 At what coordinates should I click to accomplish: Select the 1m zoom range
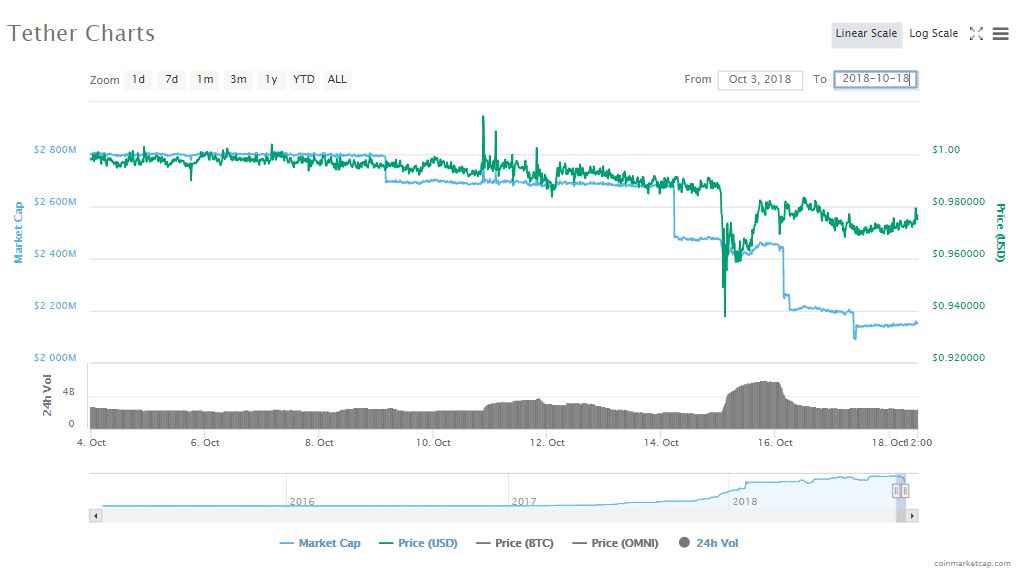click(x=205, y=79)
